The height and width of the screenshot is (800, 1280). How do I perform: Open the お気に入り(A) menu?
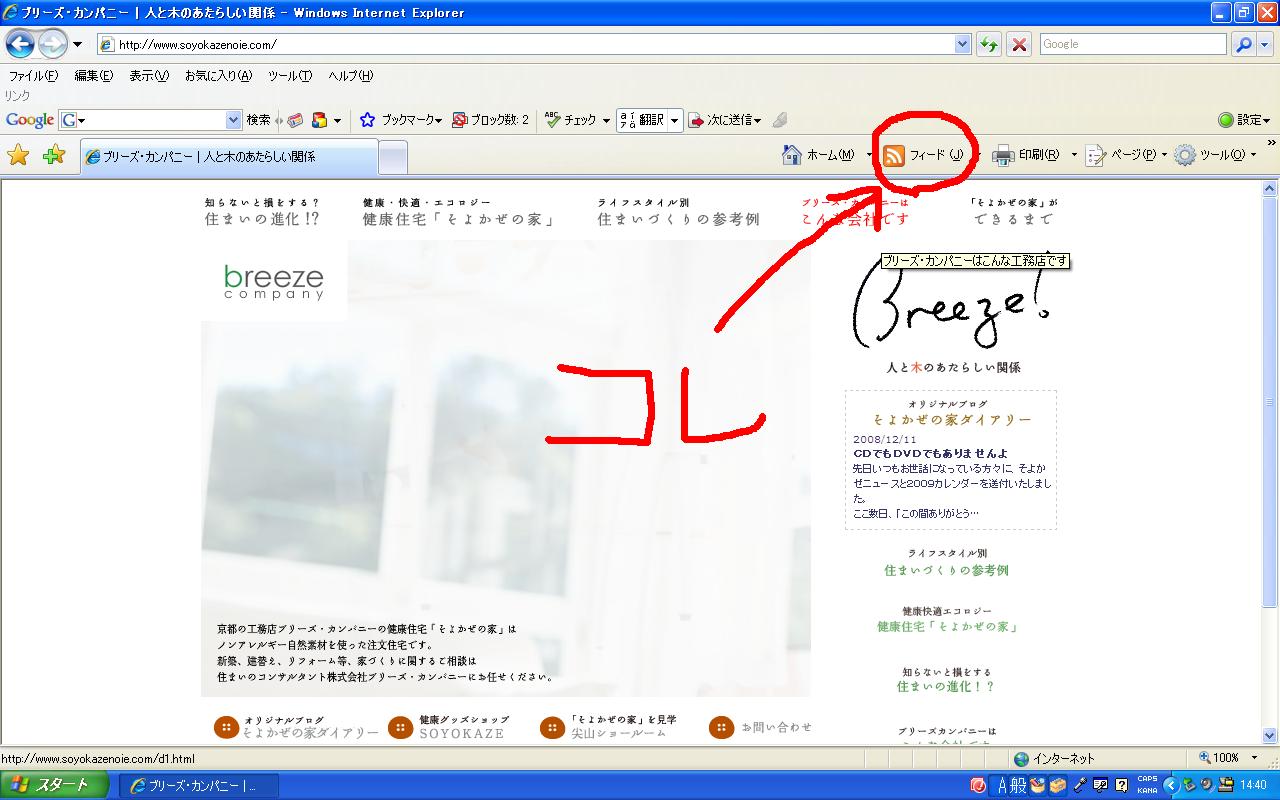coord(218,76)
